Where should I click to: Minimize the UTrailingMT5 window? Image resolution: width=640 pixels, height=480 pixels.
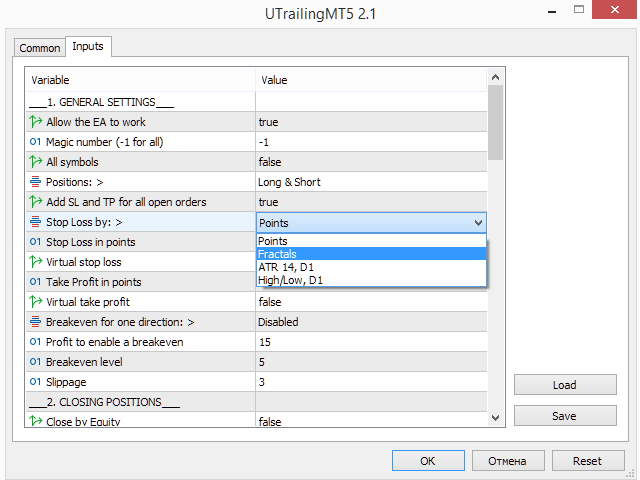(x=552, y=11)
